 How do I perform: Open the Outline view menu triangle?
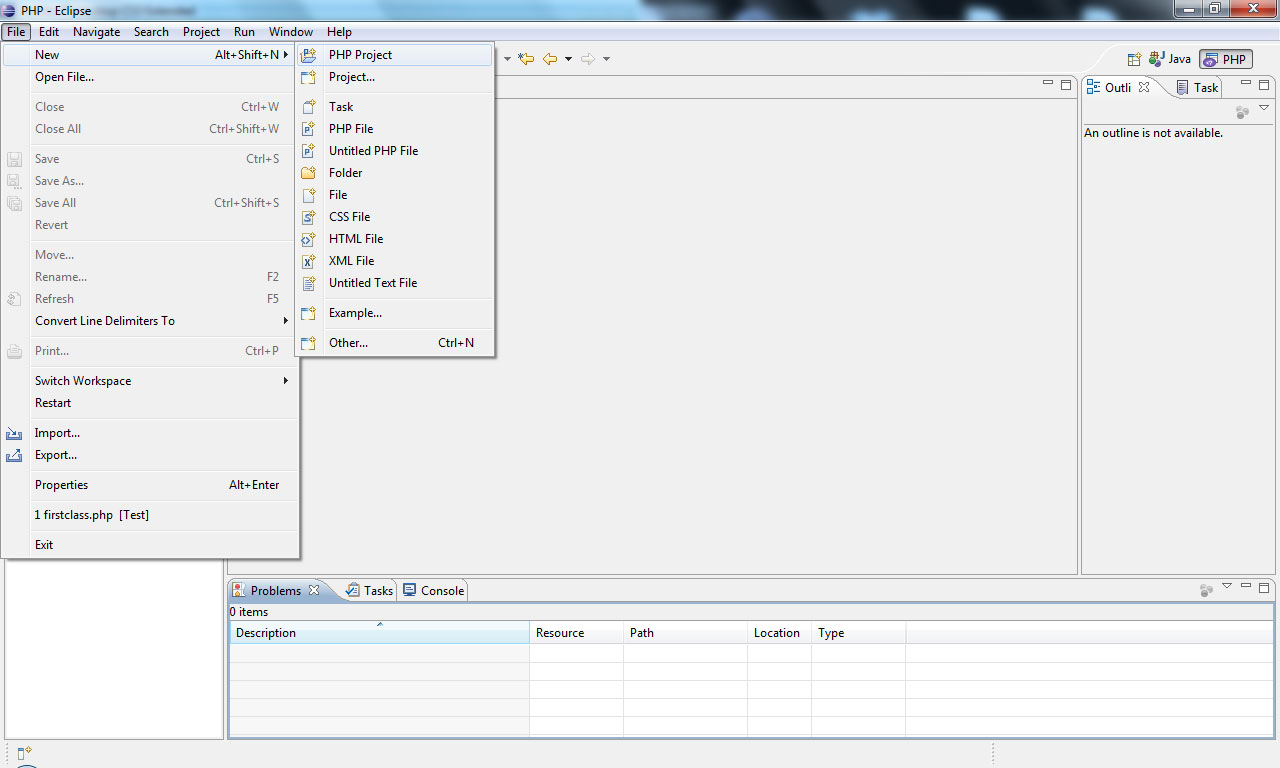[1264, 108]
